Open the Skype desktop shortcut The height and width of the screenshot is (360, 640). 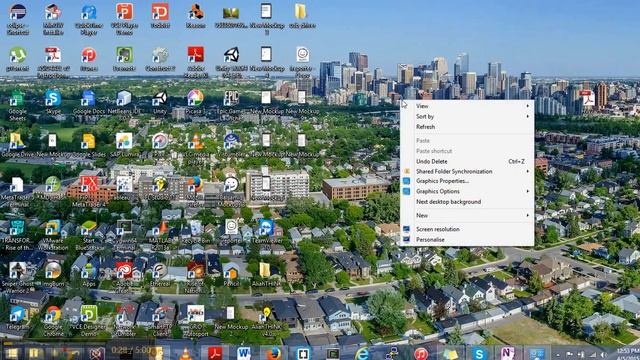point(53,102)
